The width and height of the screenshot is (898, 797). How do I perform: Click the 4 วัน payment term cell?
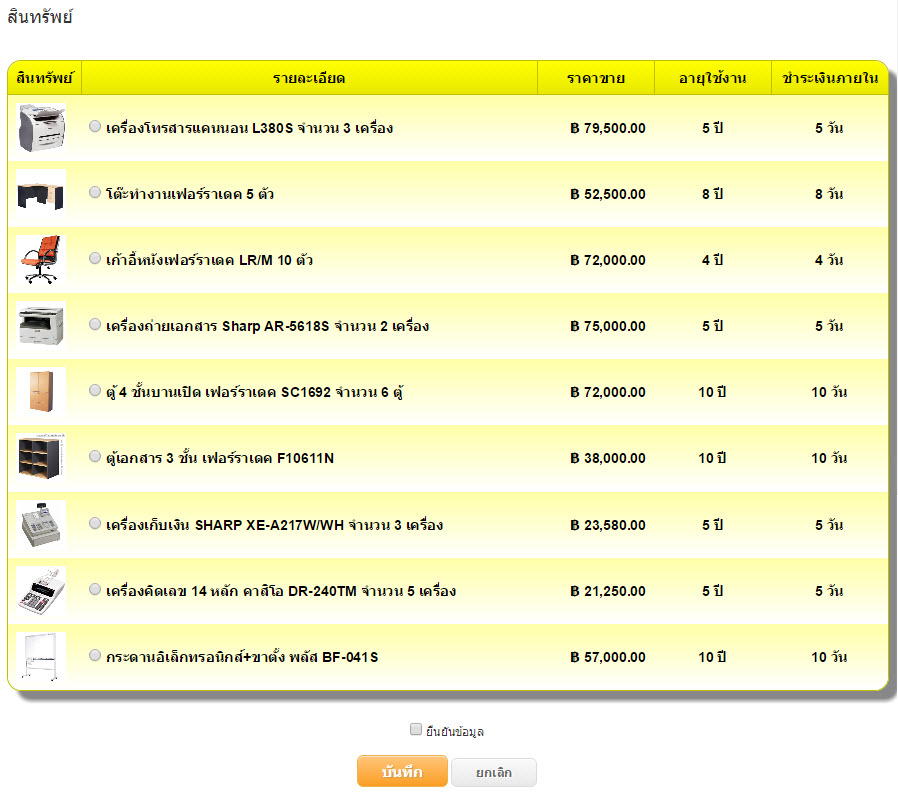[829, 260]
